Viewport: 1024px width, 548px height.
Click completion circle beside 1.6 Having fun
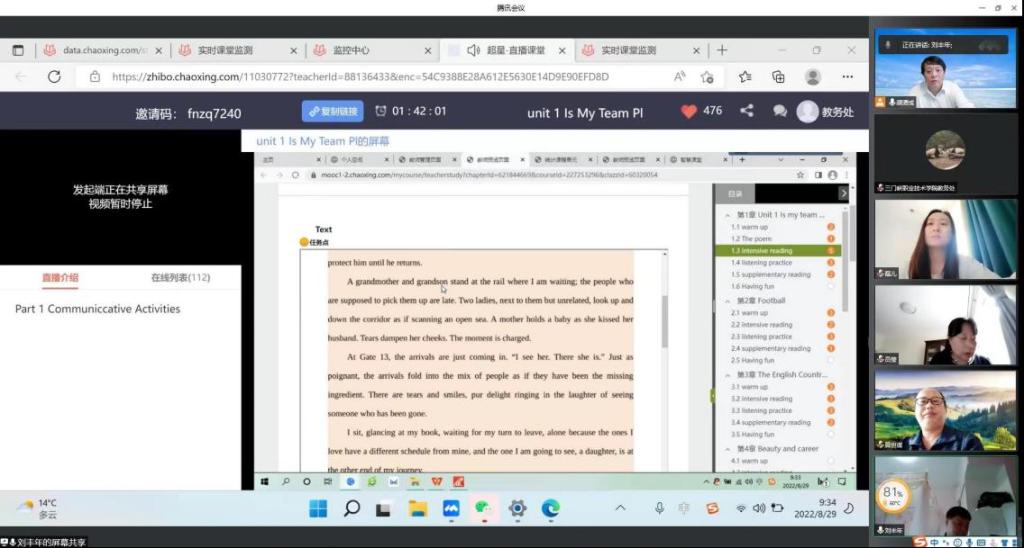pos(831,286)
